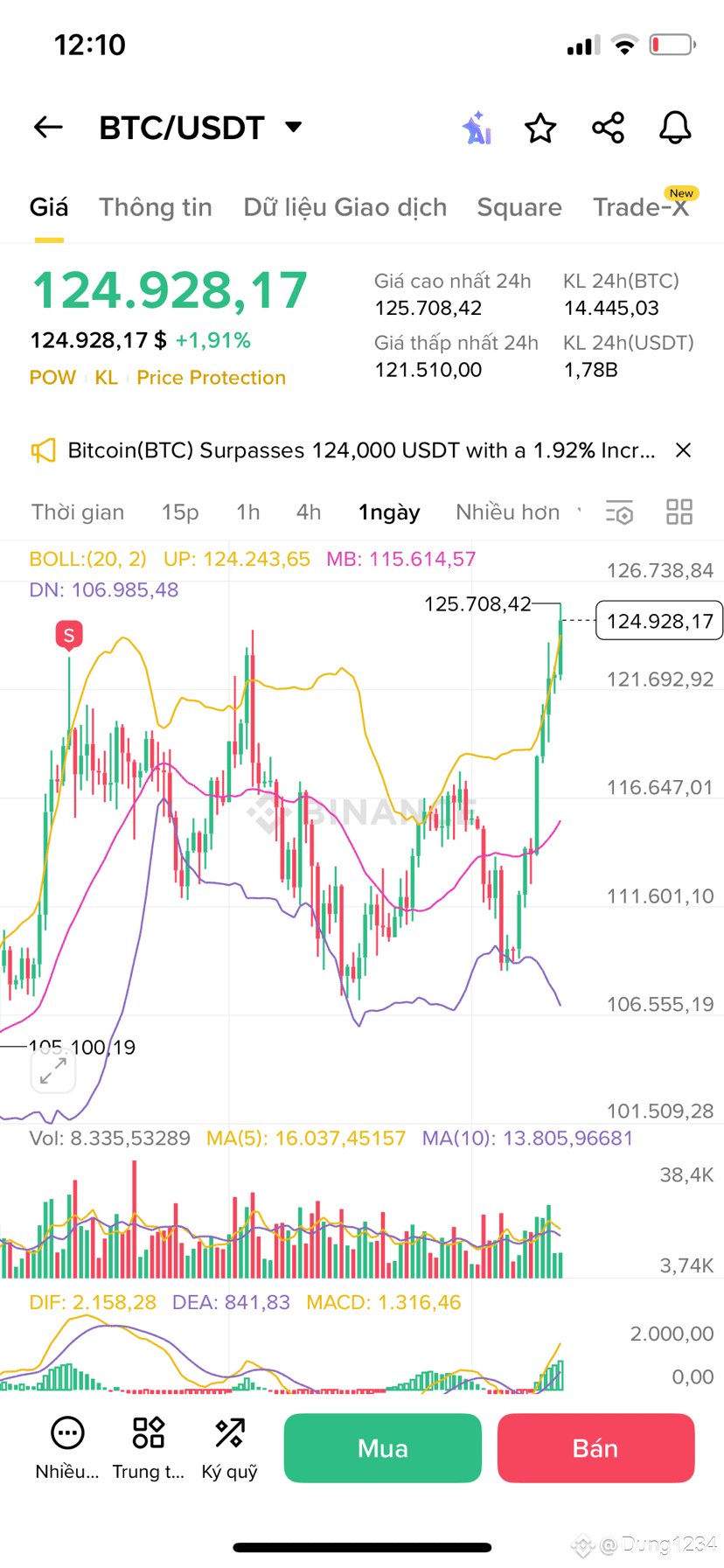Switch to the Thông tin tab
Image resolution: width=724 pixels, height=1568 pixels.
coord(156,207)
